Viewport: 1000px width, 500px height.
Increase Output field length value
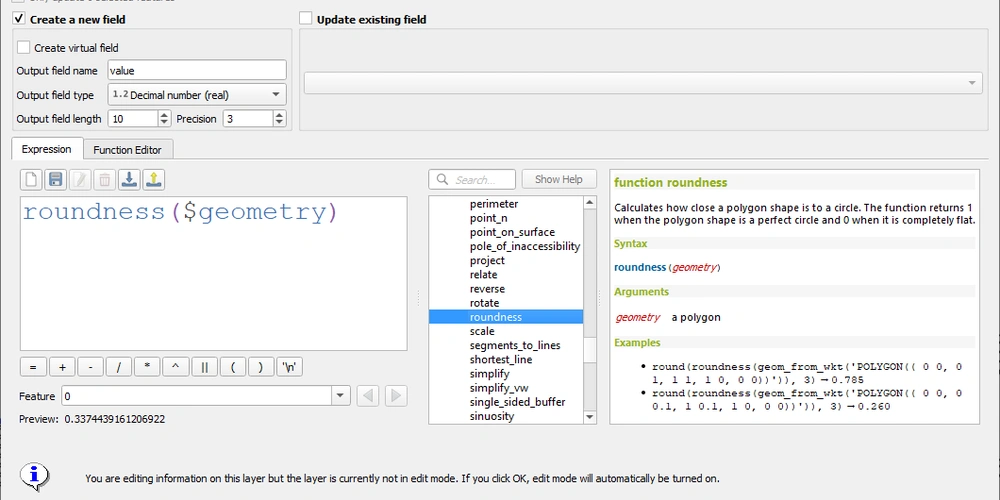click(164, 114)
